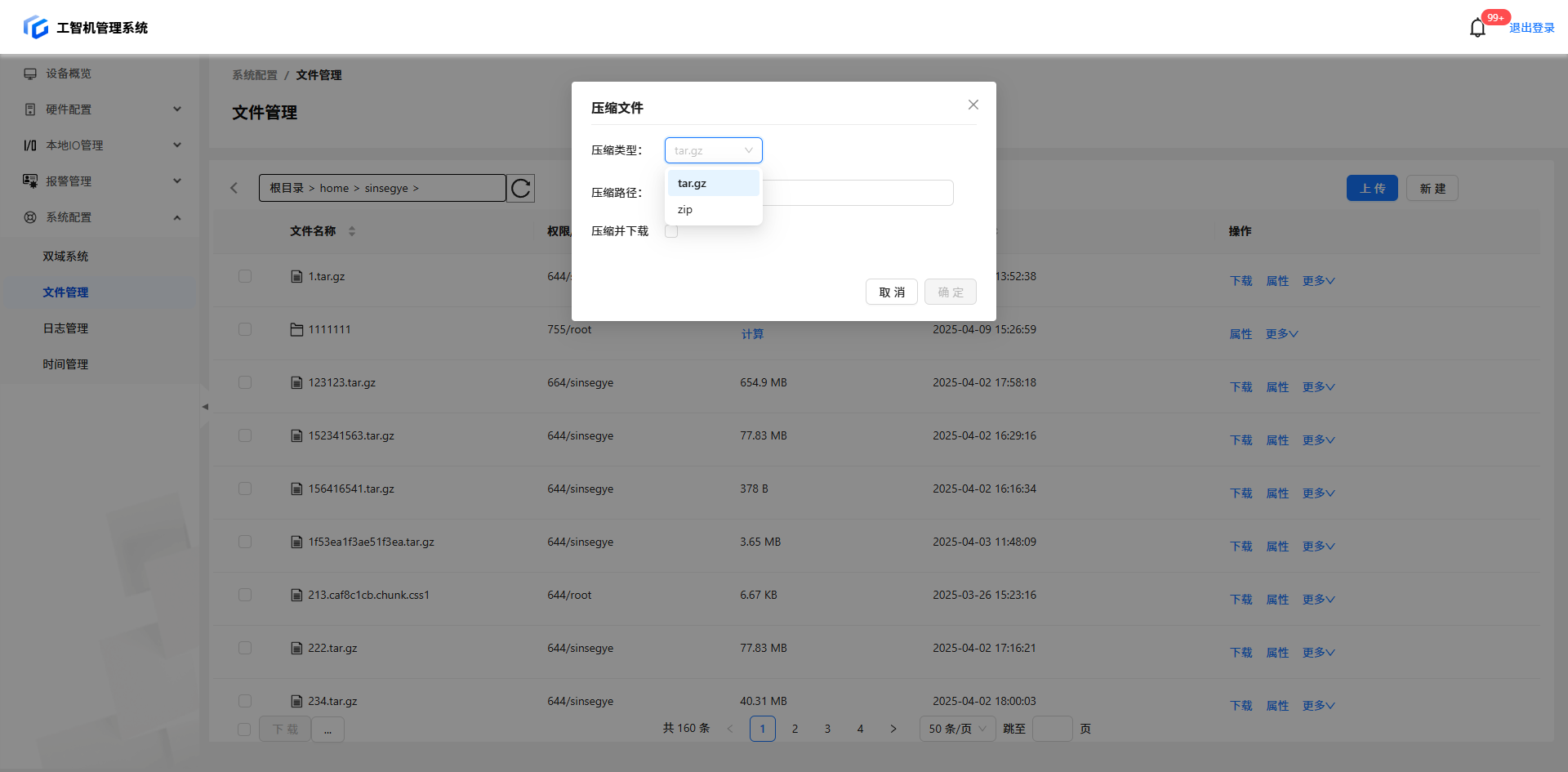
Task: Click the refresh icon beside path bar
Action: 520,189
